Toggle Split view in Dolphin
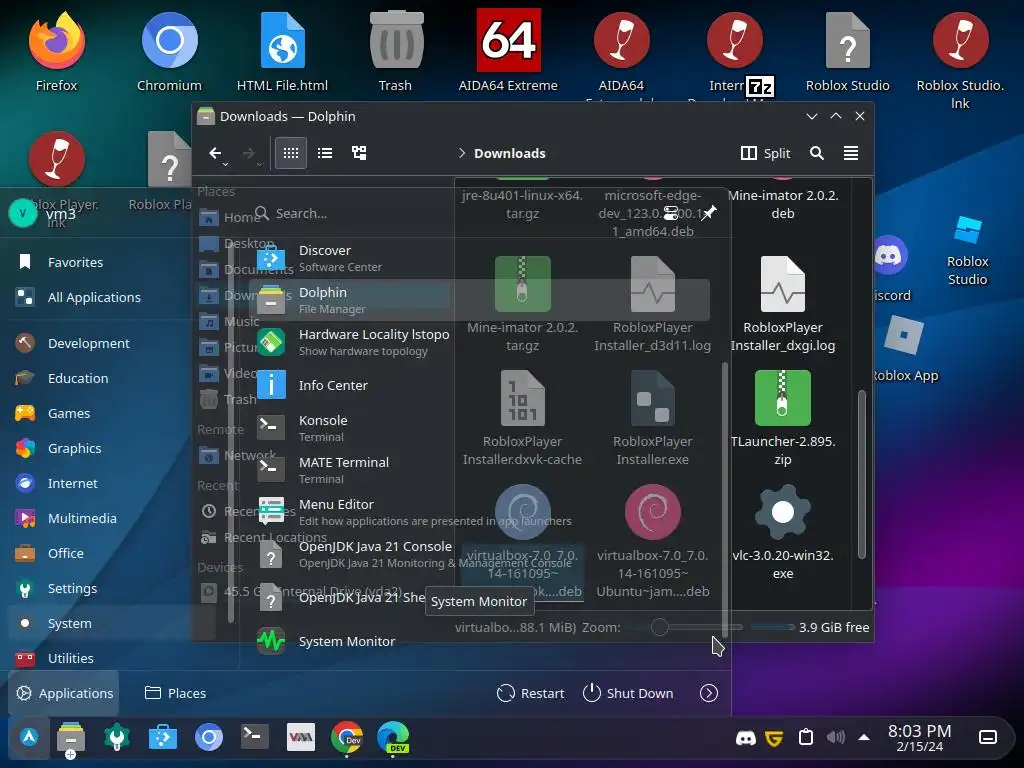The height and width of the screenshot is (768, 1024). click(765, 153)
